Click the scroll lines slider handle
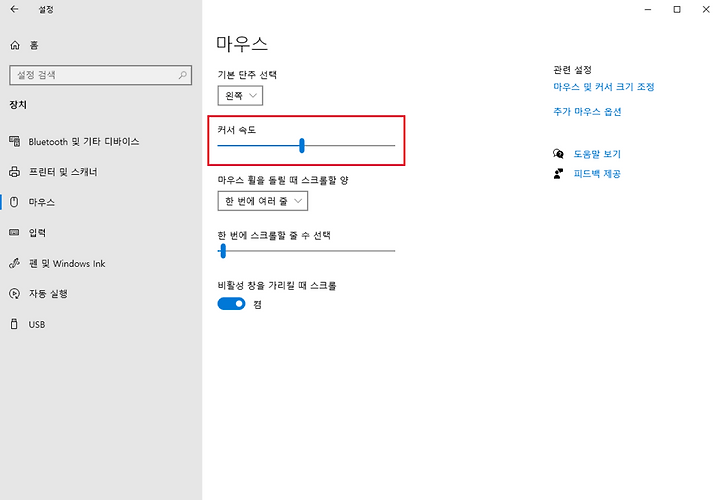This screenshot has height=500, width=720. tap(223, 251)
